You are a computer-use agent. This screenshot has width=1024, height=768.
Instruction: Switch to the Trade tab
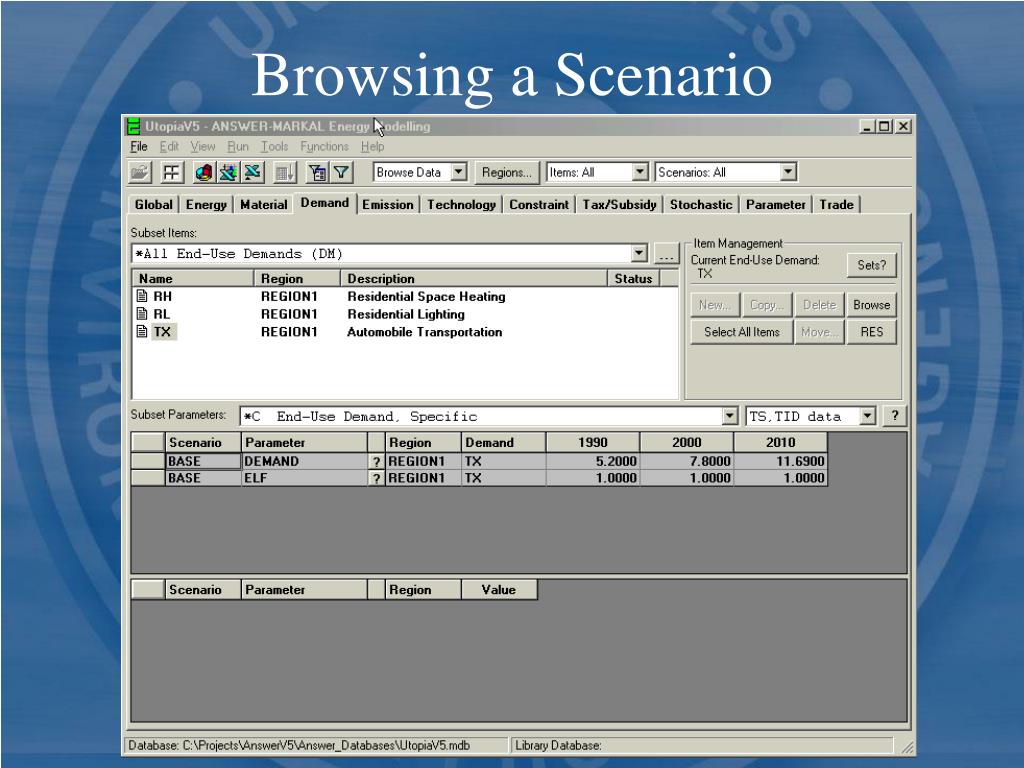click(837, 204)
